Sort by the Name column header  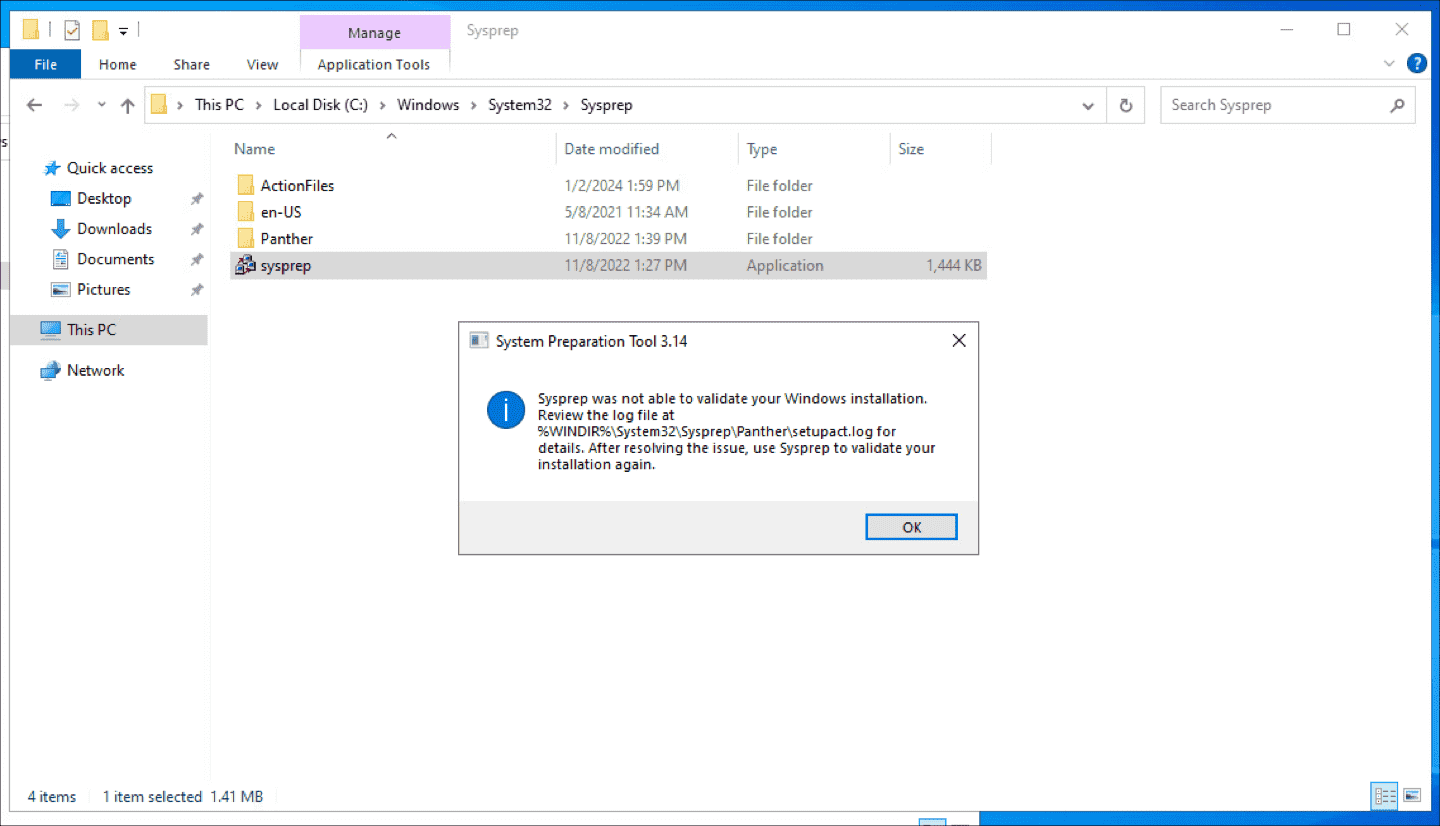pos(393,149)
